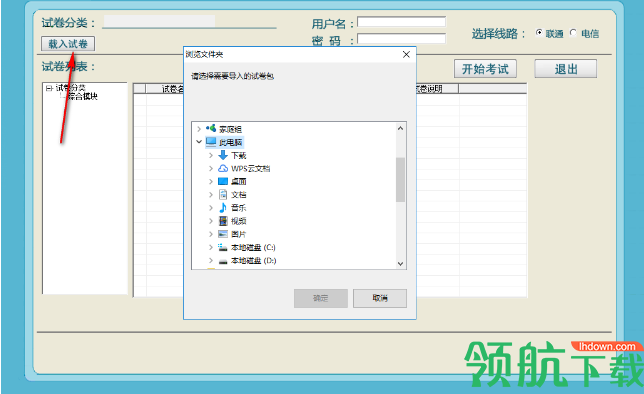Click the folder tree scroll down arrow
Screen dimensions: 644x394
pyautogui.click(x=400, y=264)
